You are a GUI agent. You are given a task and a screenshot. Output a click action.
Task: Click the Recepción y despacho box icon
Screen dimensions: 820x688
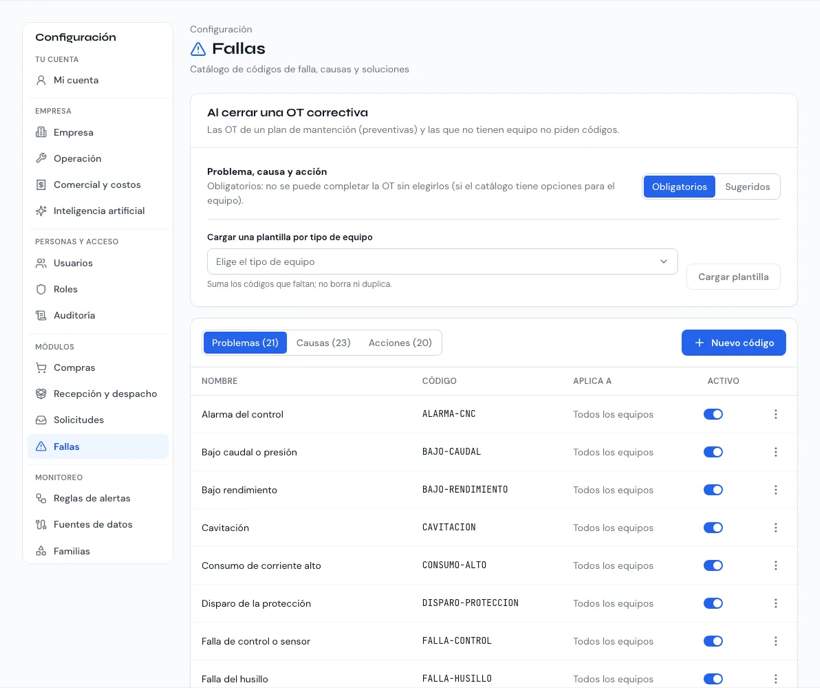point(41,394)
